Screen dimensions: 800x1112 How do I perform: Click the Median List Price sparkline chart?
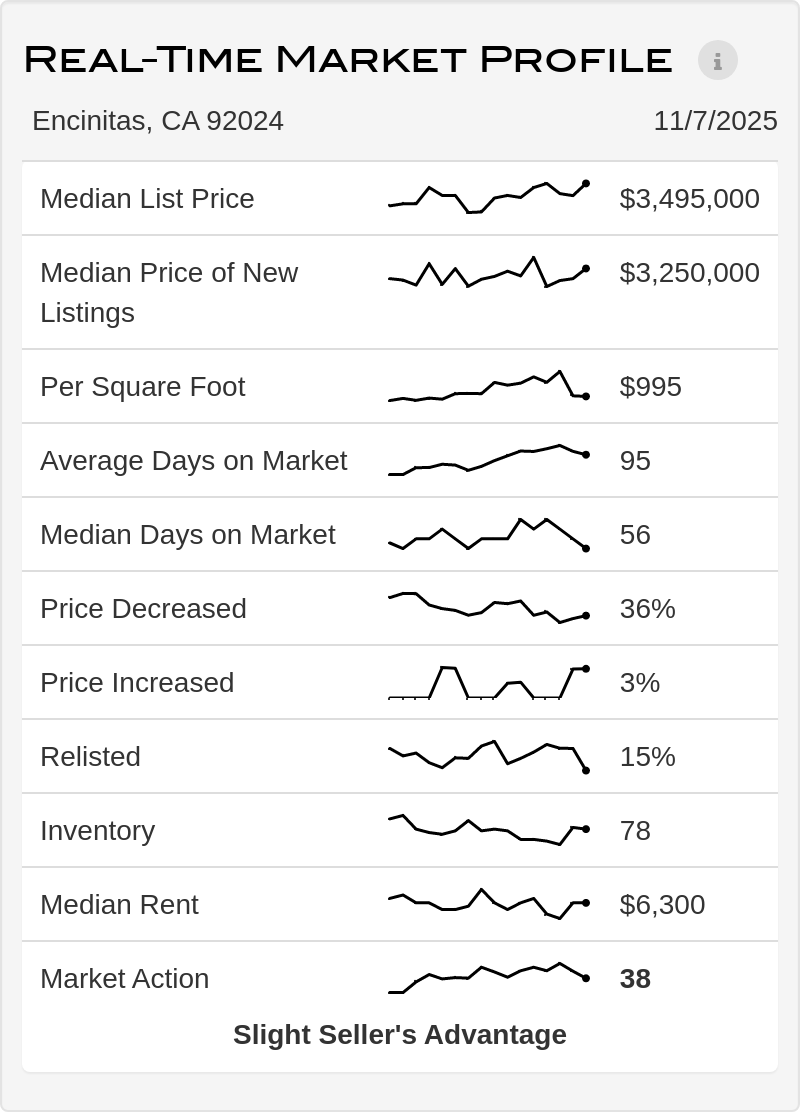[x=488, y=198]
